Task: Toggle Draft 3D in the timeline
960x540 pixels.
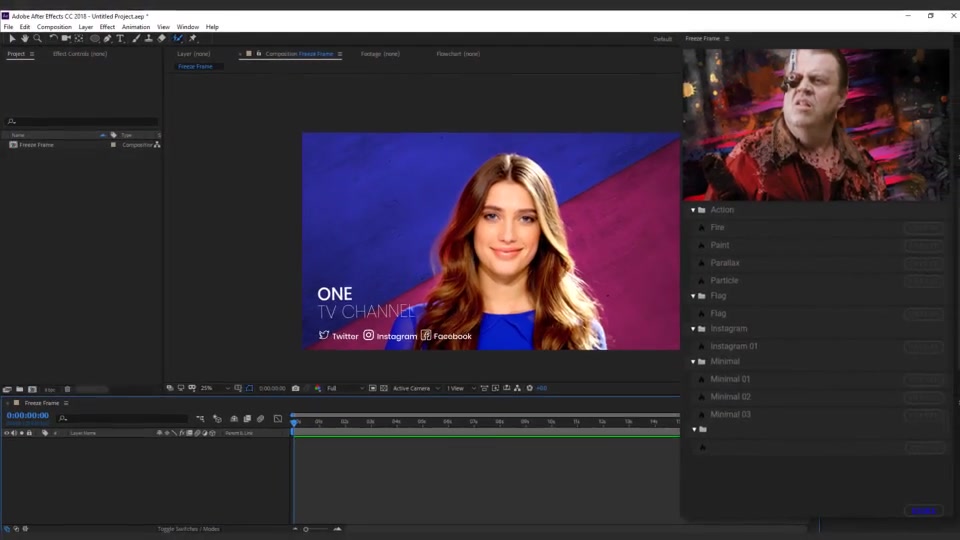Action: click(x=217, y=419)
